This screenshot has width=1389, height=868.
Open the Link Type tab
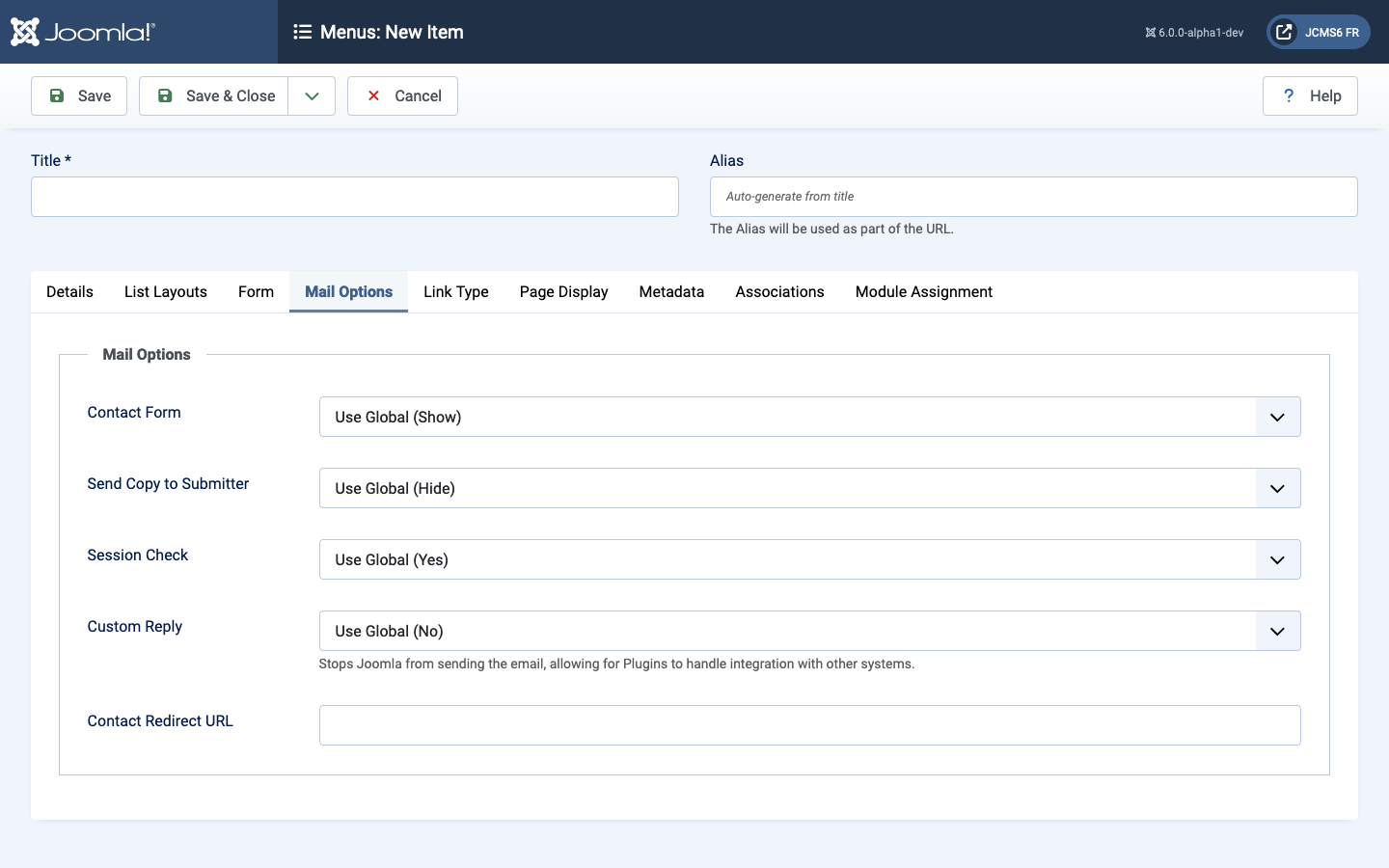point(456,291)
